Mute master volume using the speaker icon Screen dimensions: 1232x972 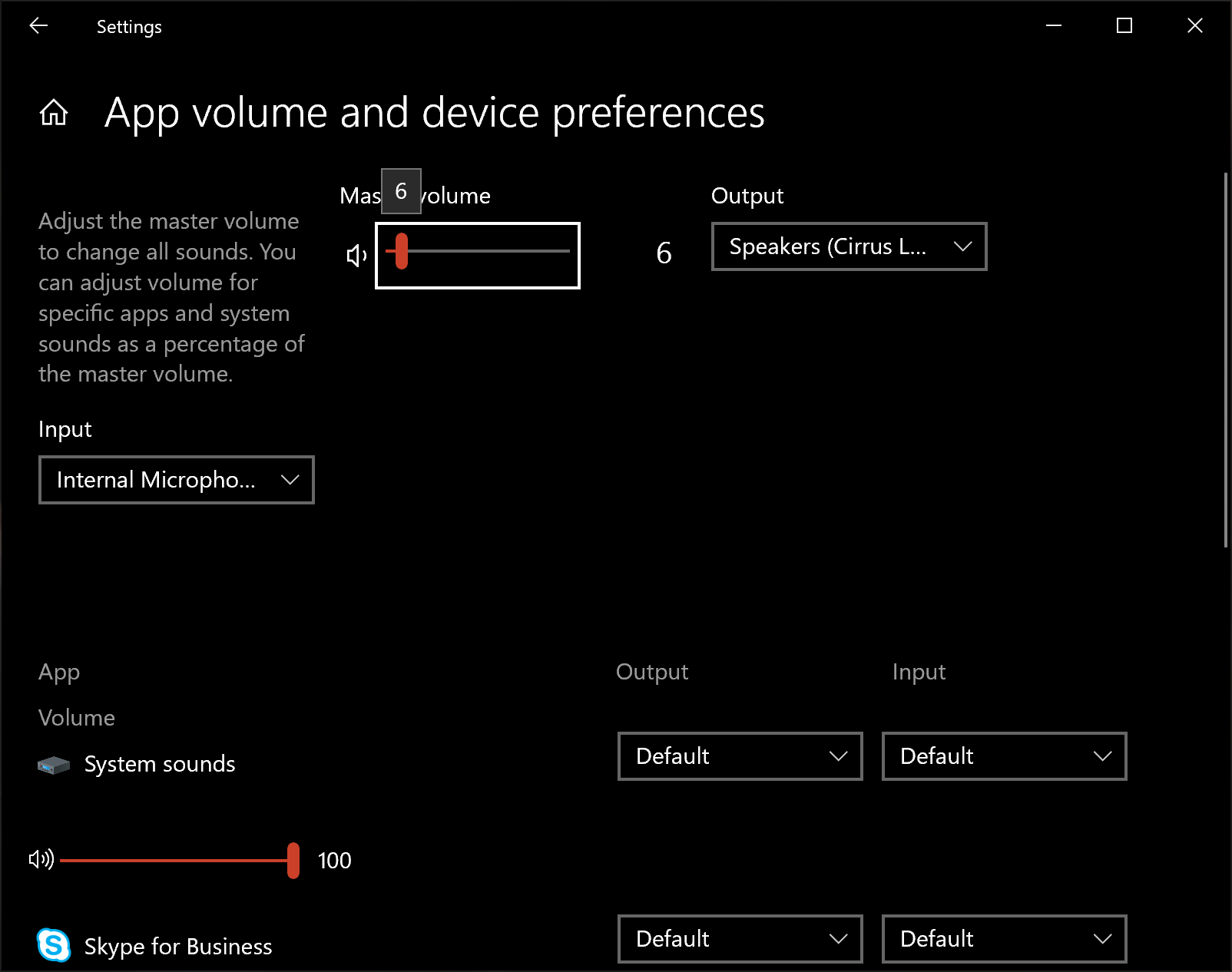coord(356,256)
